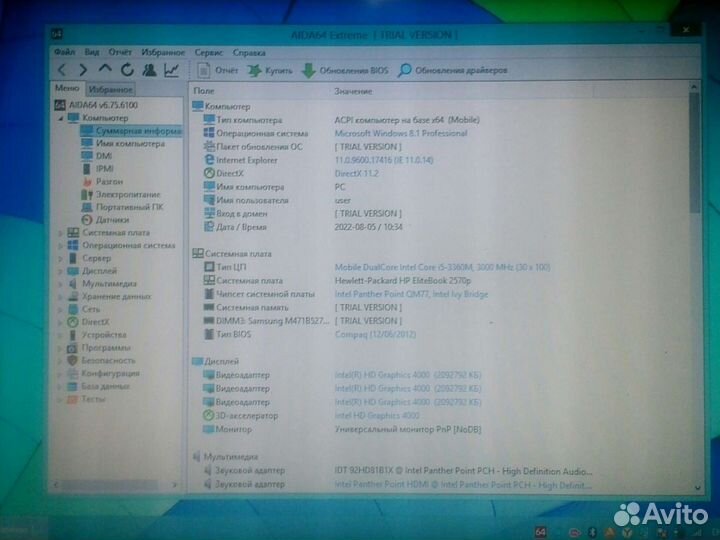
Task: Click the Тесты tree icon
Action: (73, 399)
